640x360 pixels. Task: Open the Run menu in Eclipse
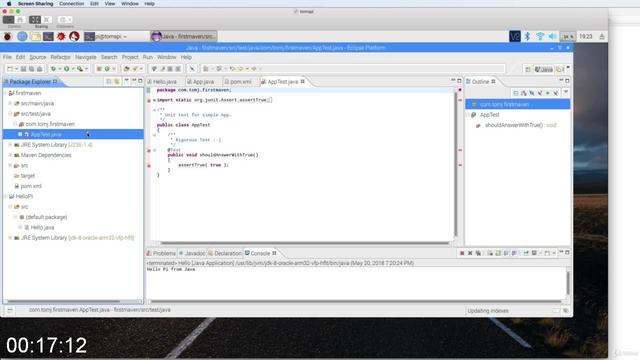148,57
